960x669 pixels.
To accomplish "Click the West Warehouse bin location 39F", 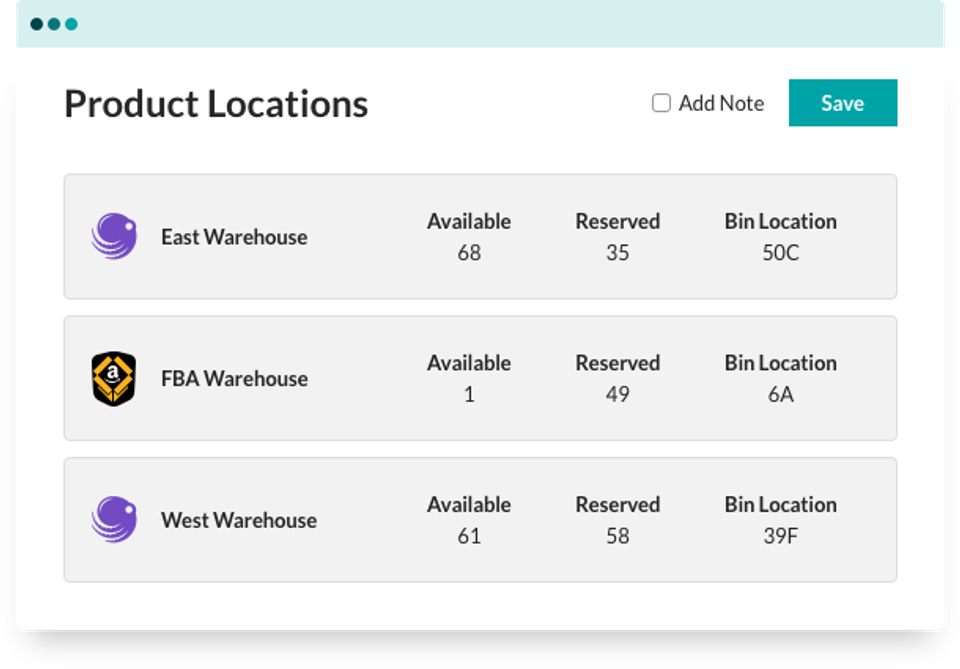I will (780, 536).
